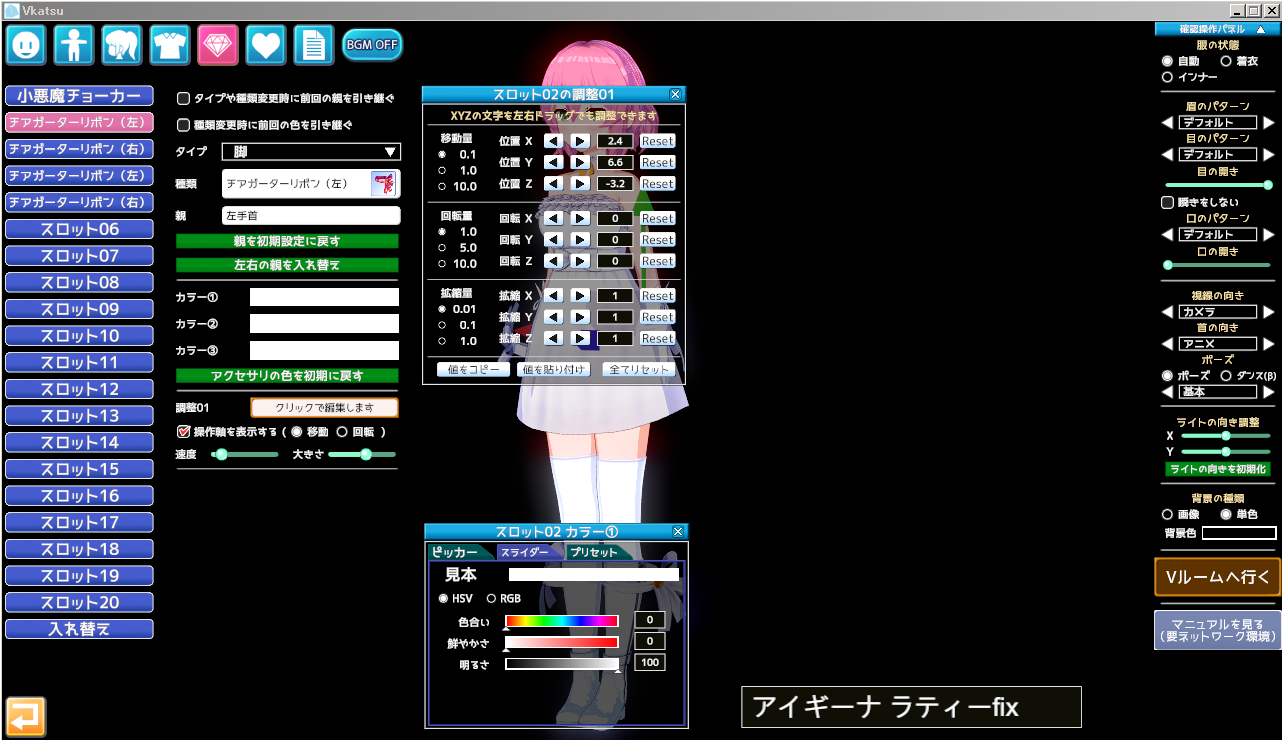
Task: Open the hair editing category icon
Action: (122, 45)
